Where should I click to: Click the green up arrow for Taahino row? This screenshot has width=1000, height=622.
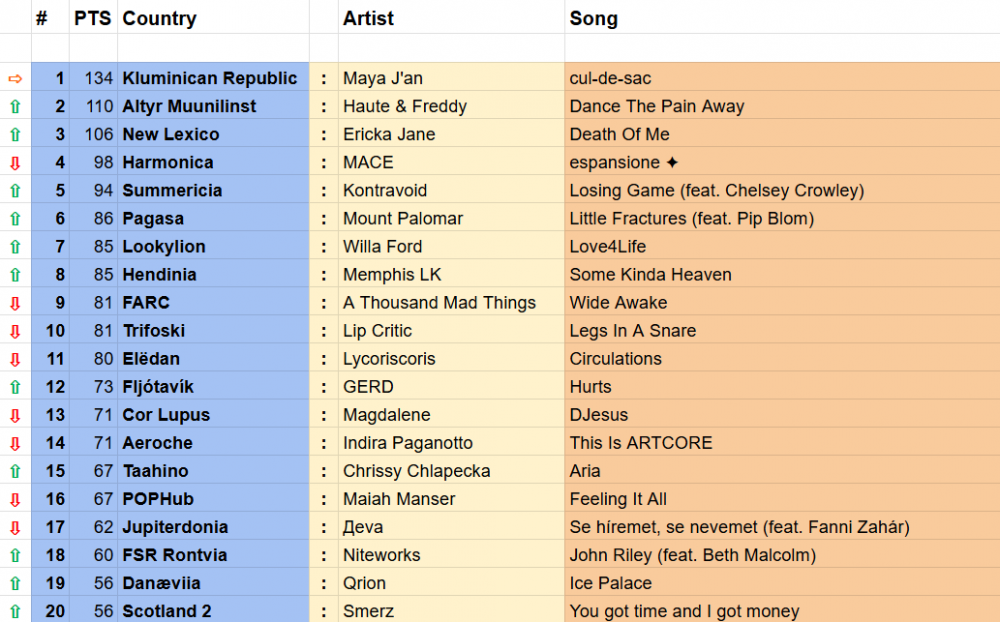click(x=15, y=471)
